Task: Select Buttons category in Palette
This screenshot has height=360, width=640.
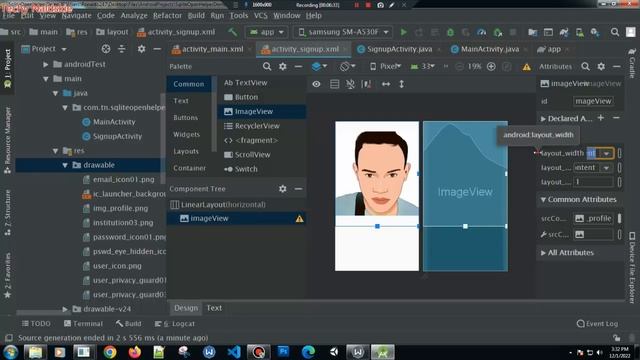Action: 185,118
